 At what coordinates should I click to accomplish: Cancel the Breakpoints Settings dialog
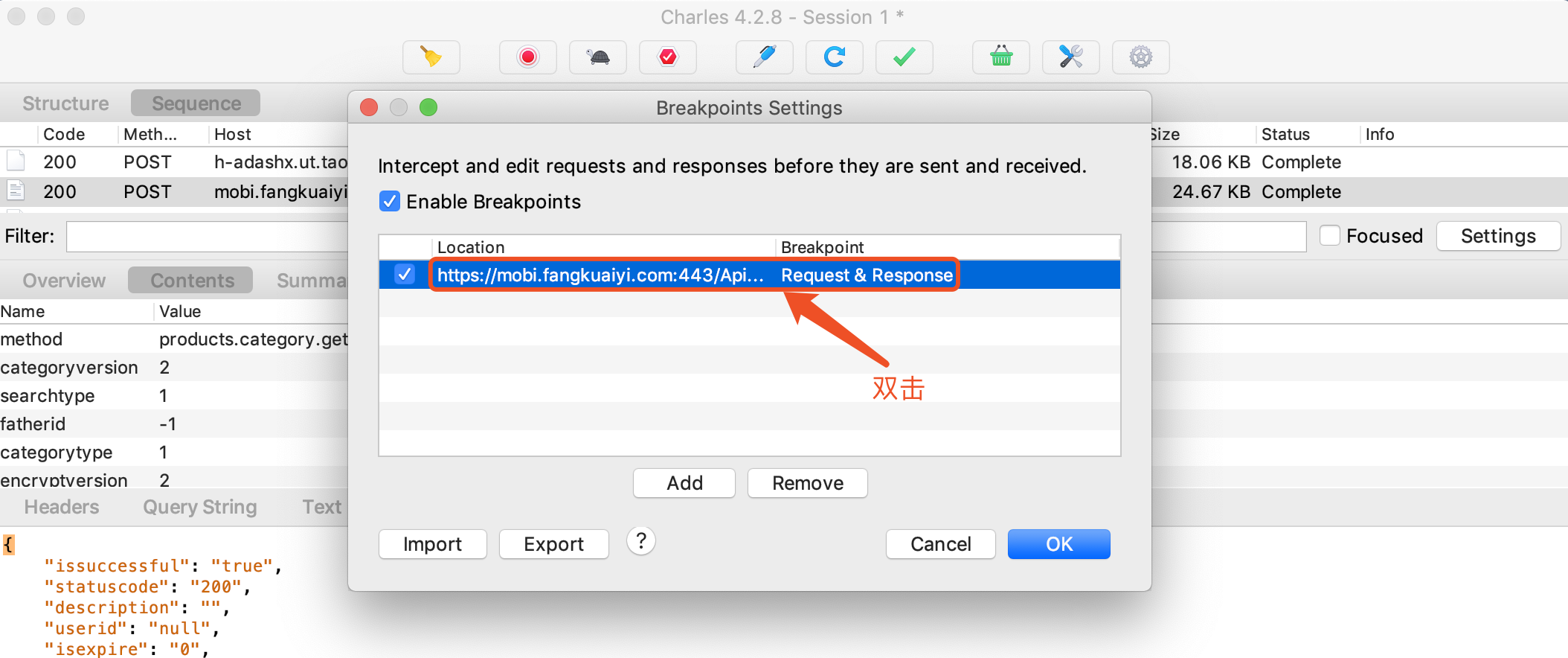click(x=941, y=544)
